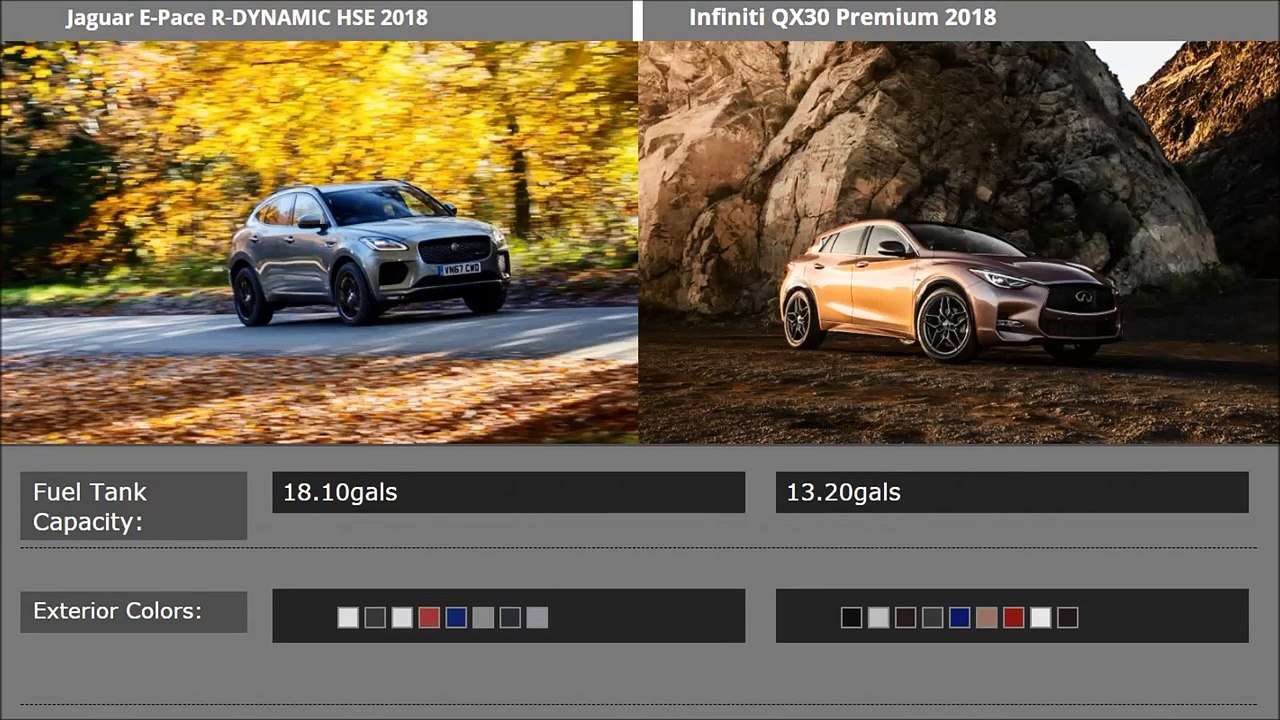Click the Infiniti QX30 car photo
This screenshot has width=1280, height=720.
point(960,242)
